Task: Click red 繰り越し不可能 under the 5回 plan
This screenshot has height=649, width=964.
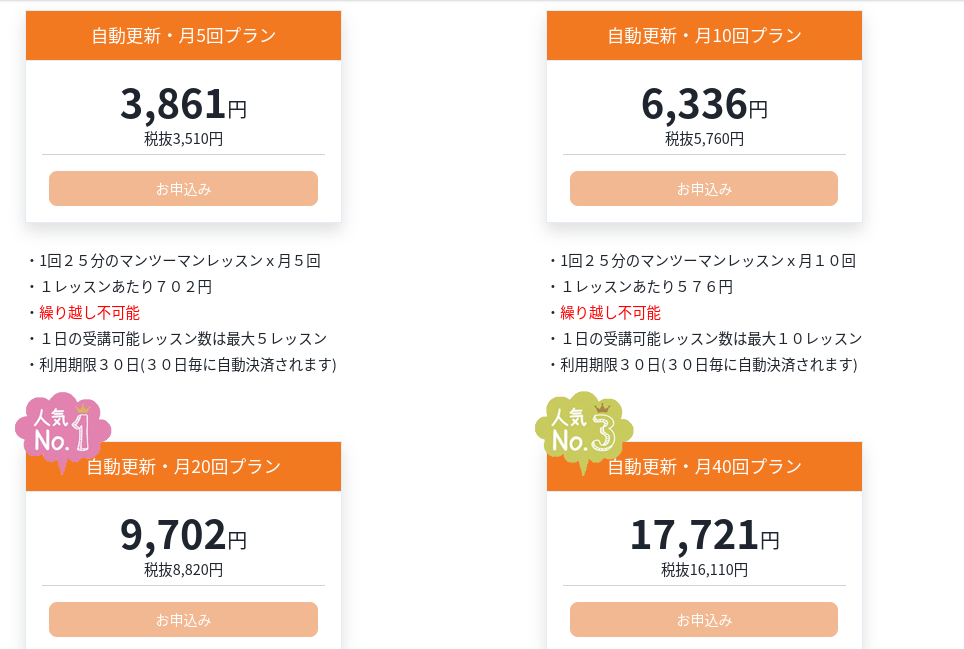Action: [89, 313]
